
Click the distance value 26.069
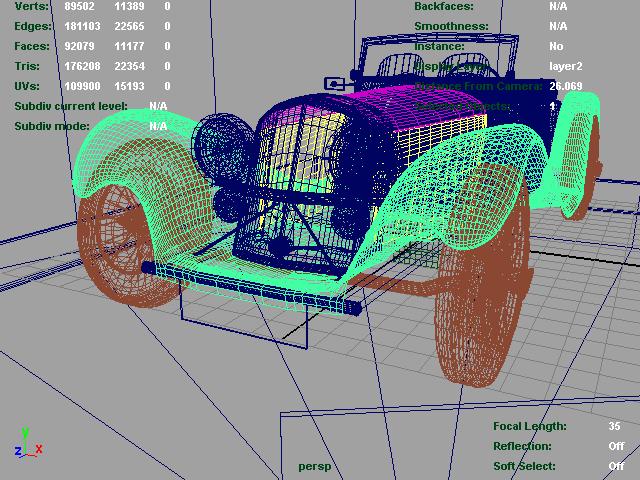pos(566,86)
